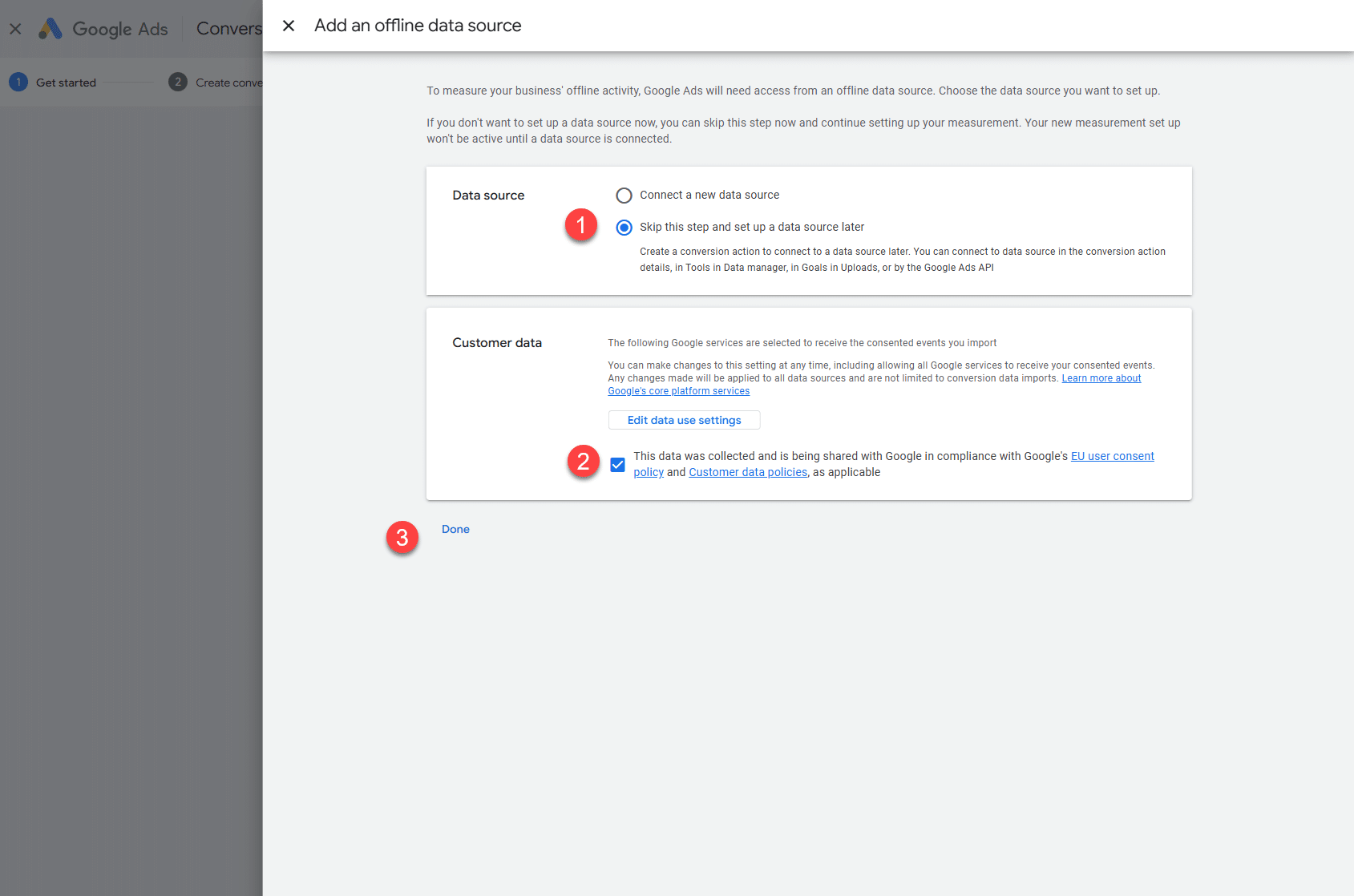
Task: Select Skip this step and set up later
Action: click(x=624, y=228)
